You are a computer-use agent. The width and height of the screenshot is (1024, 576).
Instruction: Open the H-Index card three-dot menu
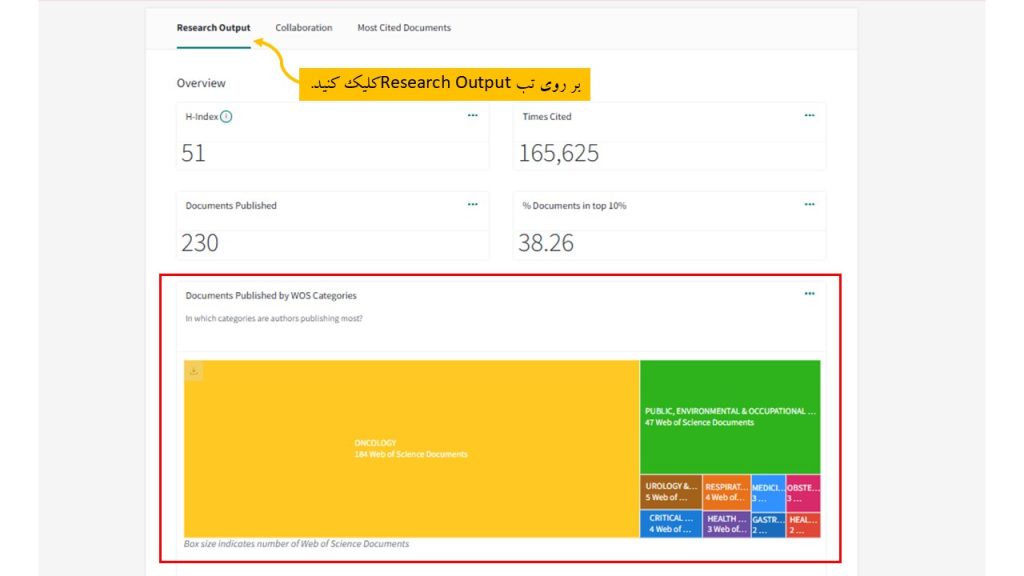(472, 116)
